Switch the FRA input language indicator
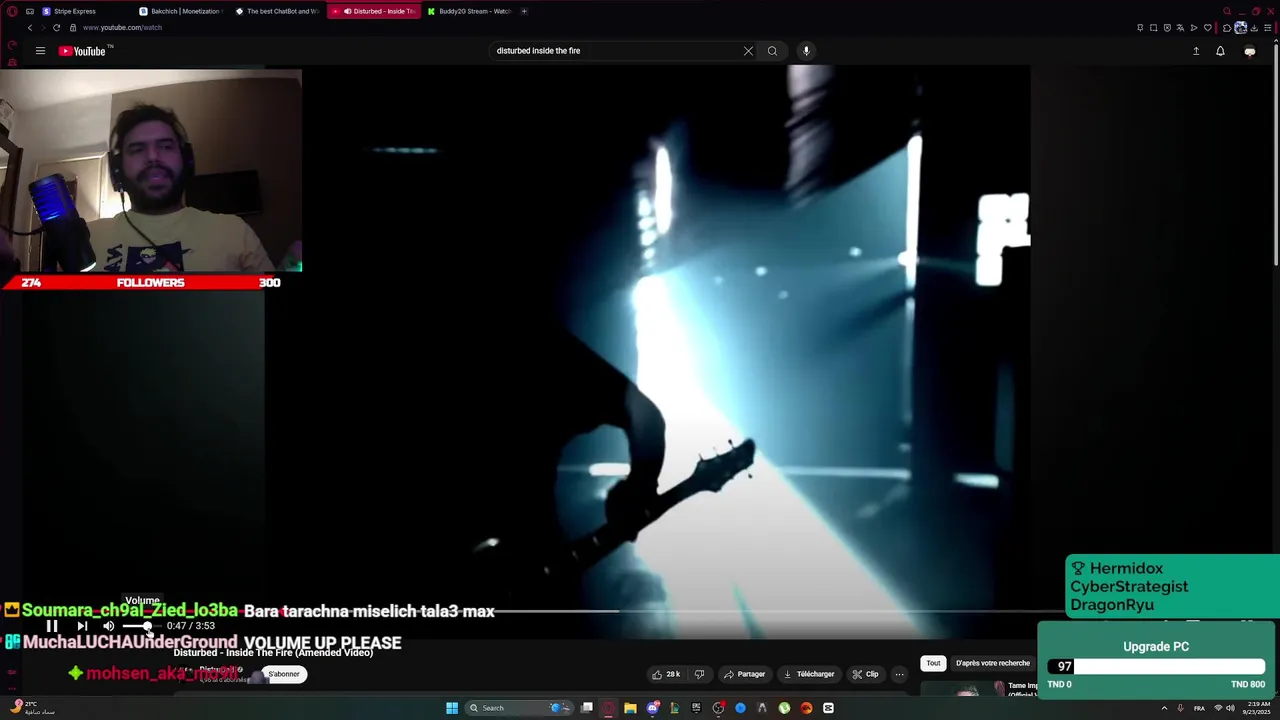 (1199, 708)
